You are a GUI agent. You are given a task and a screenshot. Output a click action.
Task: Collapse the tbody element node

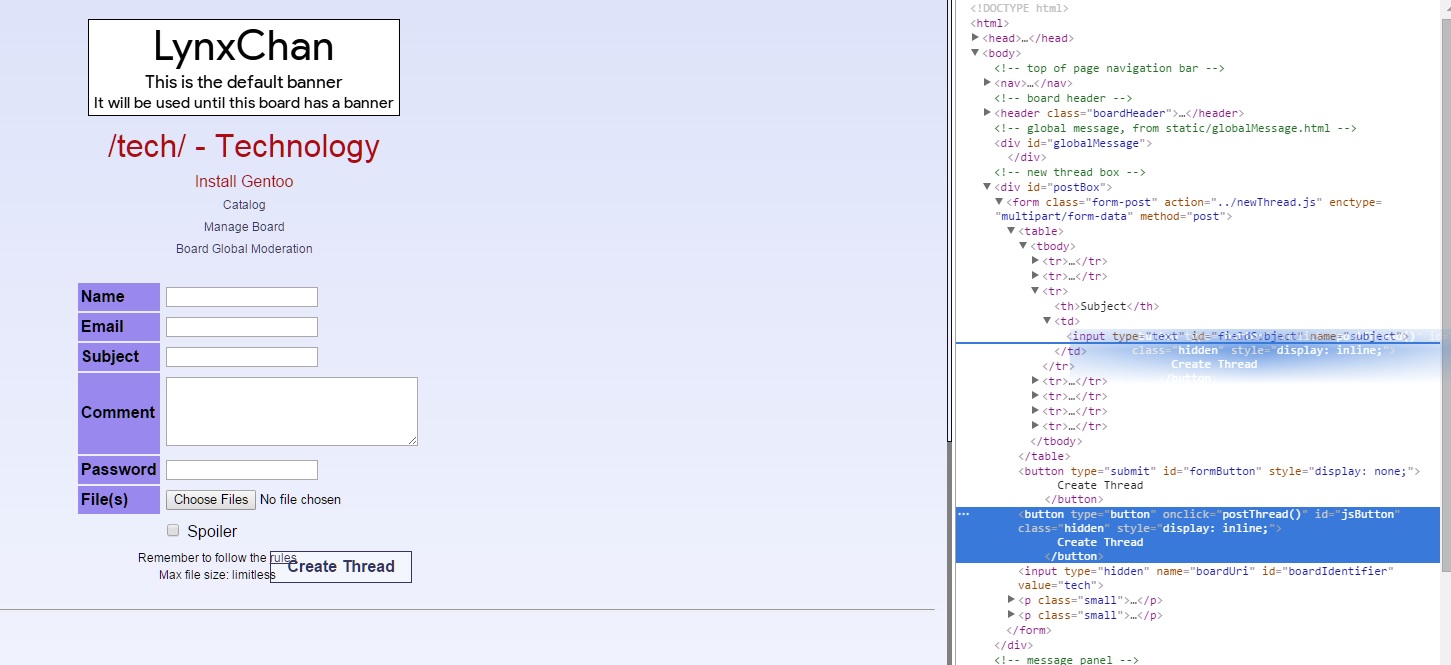coord(1023,246)
